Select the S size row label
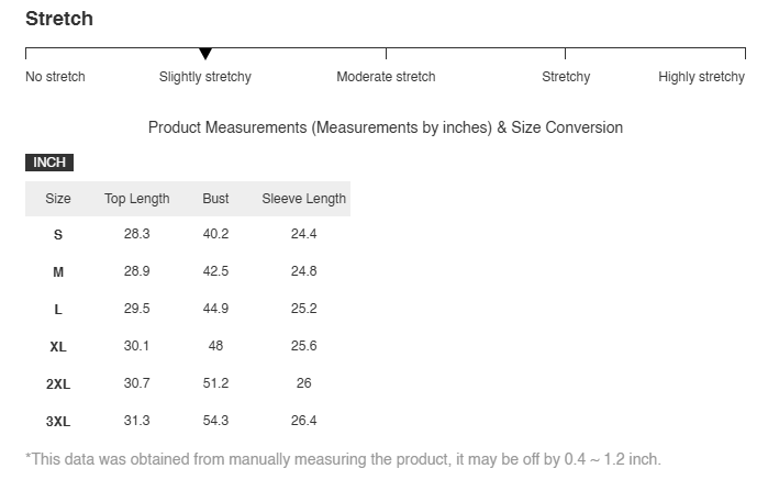Viewport: 768px width, 491px height. (58, 234)
